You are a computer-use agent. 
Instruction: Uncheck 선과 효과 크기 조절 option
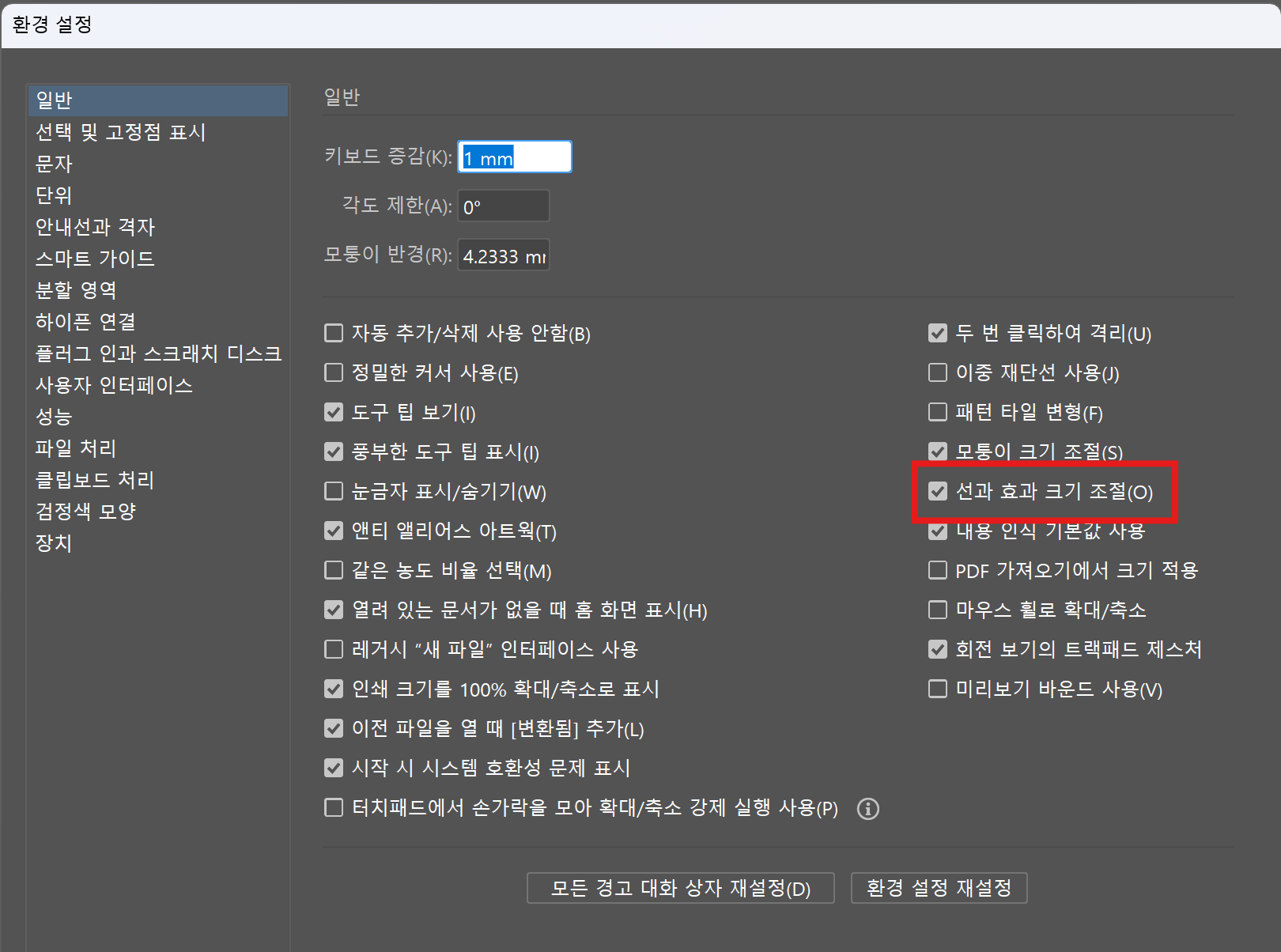click(937, 491)
